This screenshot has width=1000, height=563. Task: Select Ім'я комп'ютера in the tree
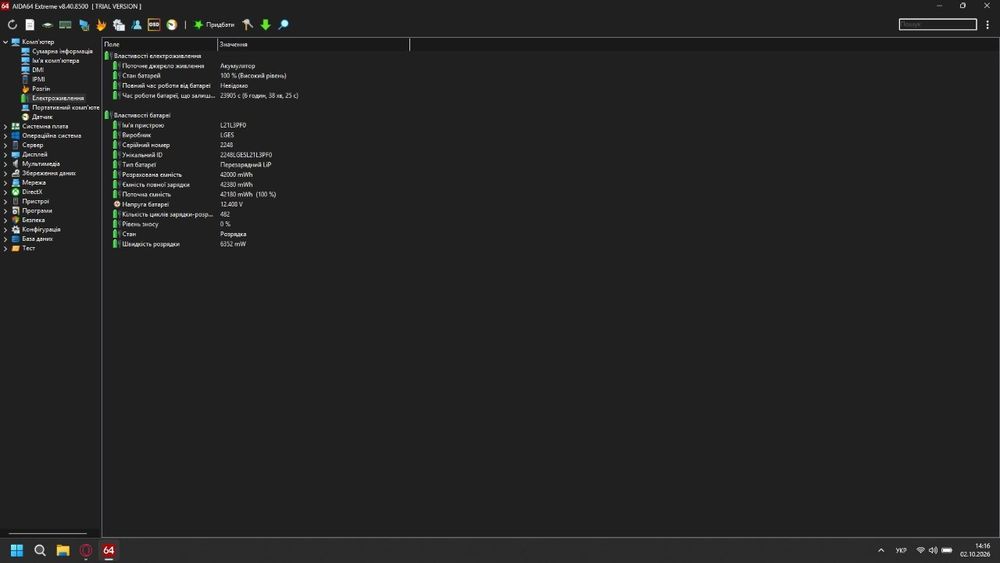(x=55, y=61)
